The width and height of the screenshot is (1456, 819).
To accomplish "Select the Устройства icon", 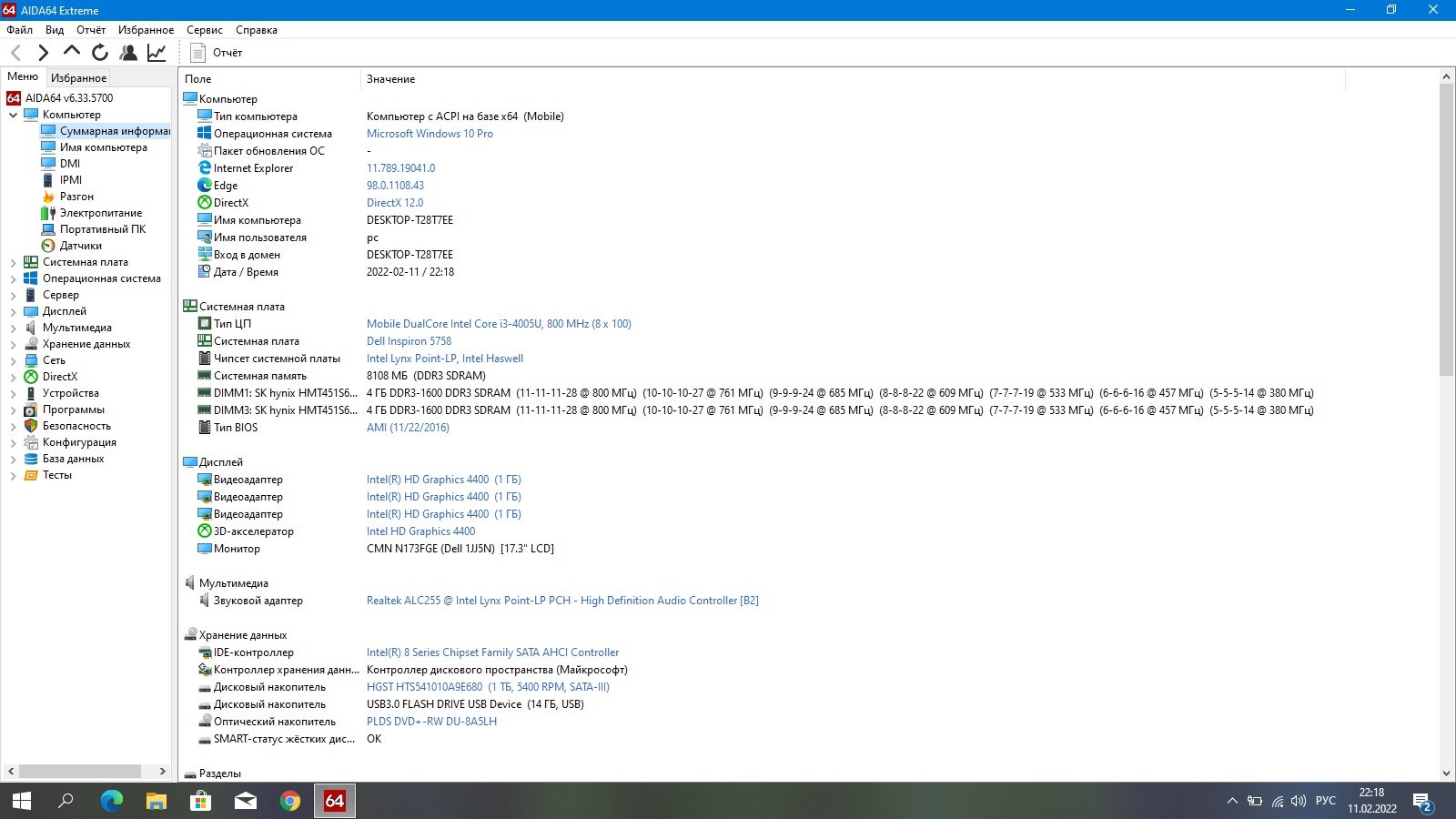I will click(31, 393).
